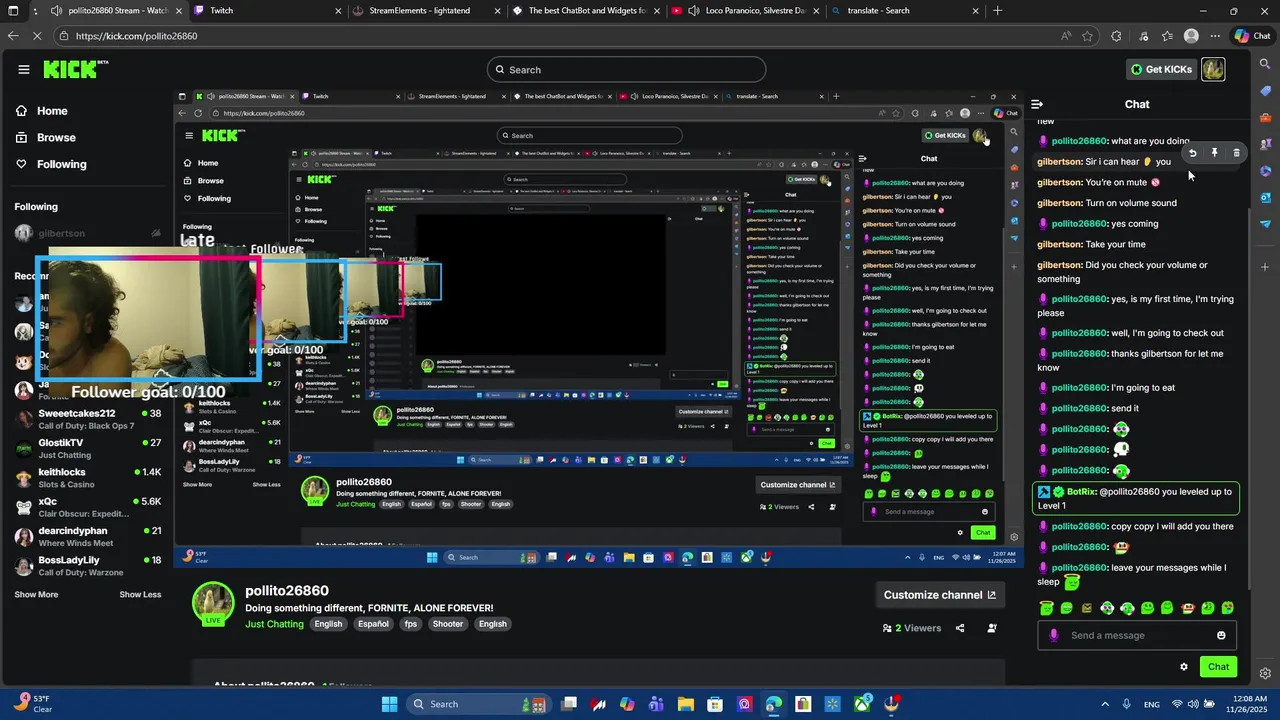Screen dimensions: 1280x720
Task: Share the pollito26860 stream
Action: pyautogui.click(x=960, y=628)
